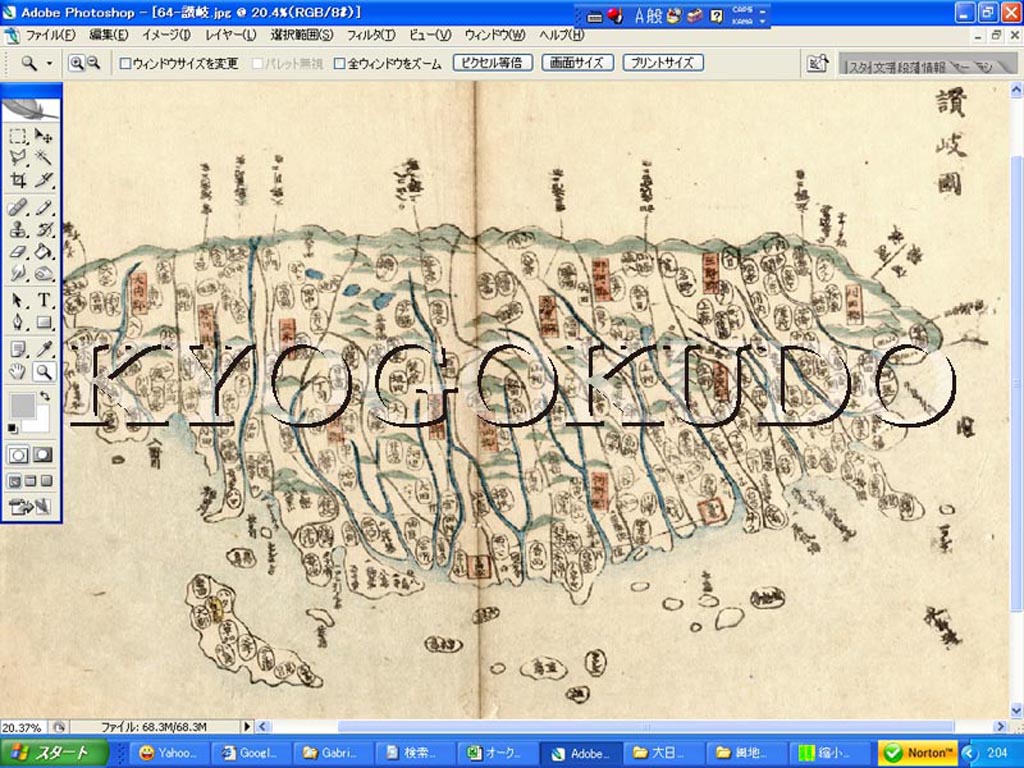Select the Magic Wand tool
The image size is (1024, 768).
pos(43,157)
